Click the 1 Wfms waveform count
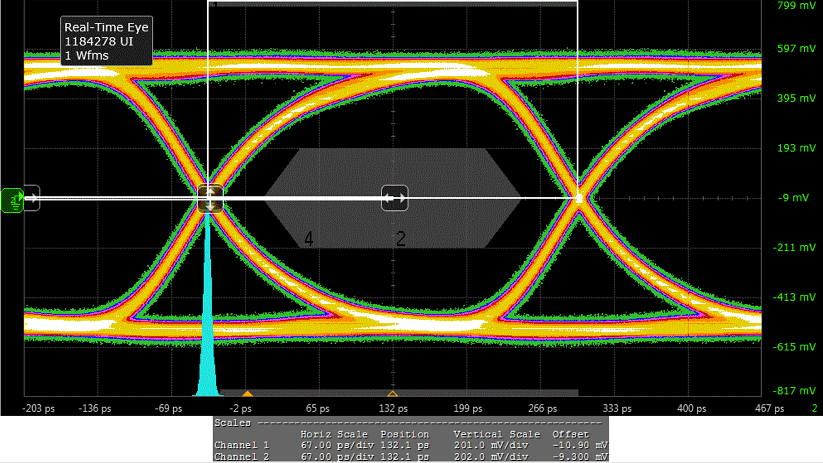The image size is (823, 463). click(x=86, y=56)
